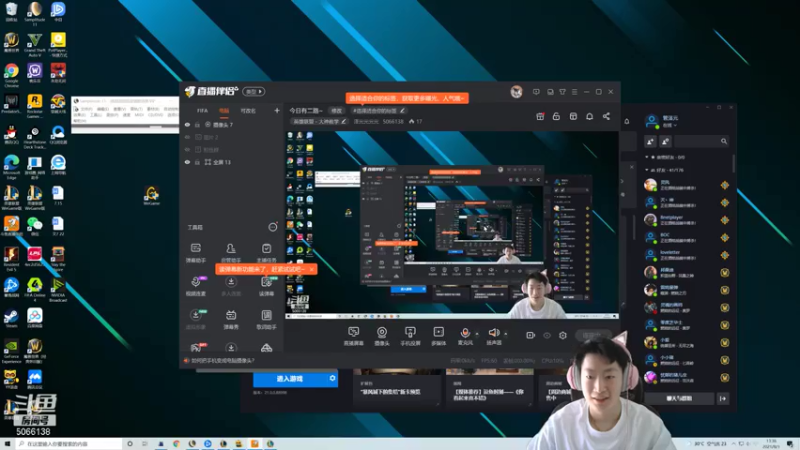Open the mode switch pill next to the logo
800x450 pixels.
[254, 92]
